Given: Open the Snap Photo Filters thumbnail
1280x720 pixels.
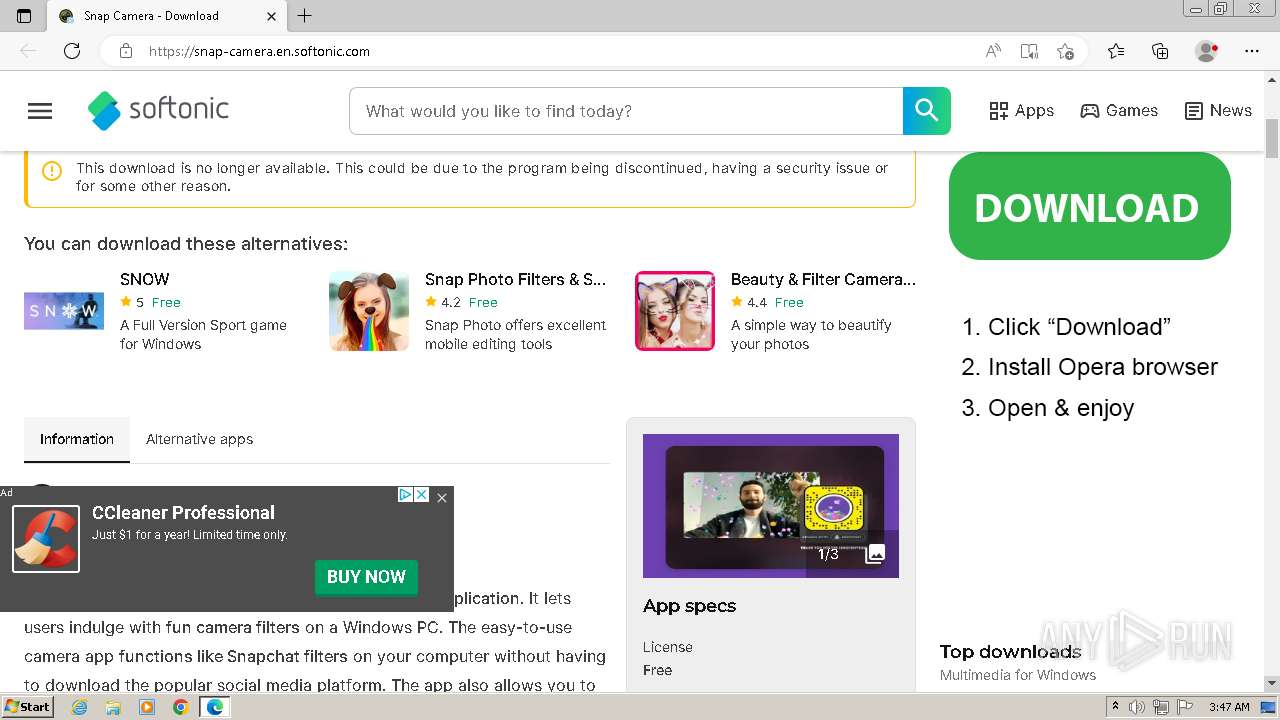Looking at the screenshot, I should [369, 311].
